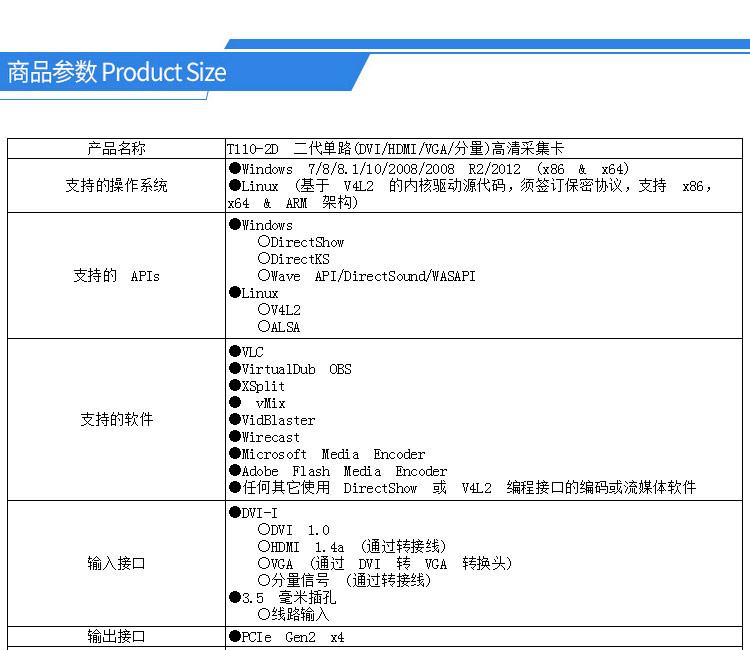Select the '产品名称' row label
The image size is (750, 650).
pos(116,148)
